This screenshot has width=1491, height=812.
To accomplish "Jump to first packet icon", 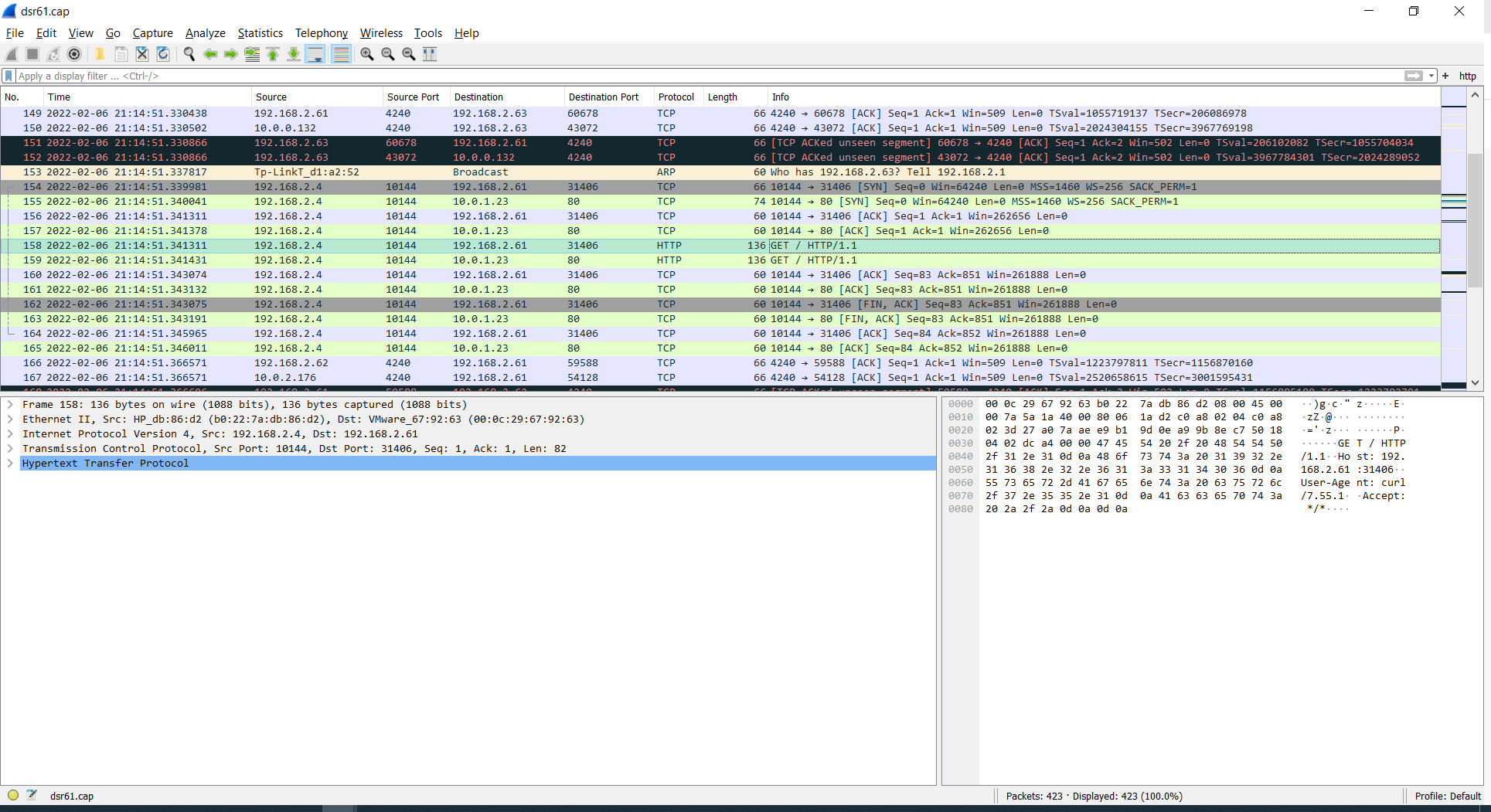I will pyautogui.click(x=272, y=54).
